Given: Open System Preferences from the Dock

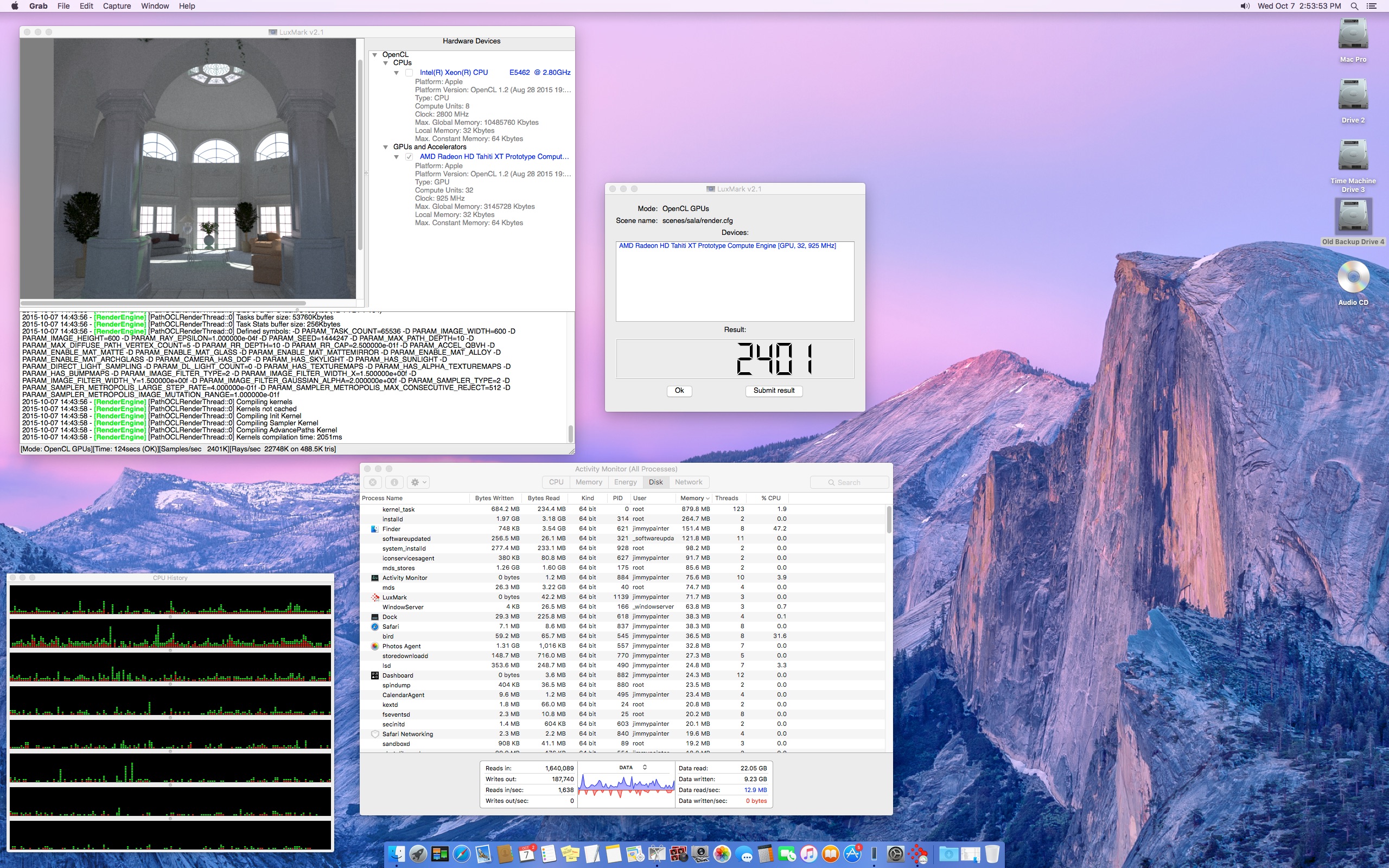Looking at the screenshot, I should pyautogui.click(x=895, y=854).
